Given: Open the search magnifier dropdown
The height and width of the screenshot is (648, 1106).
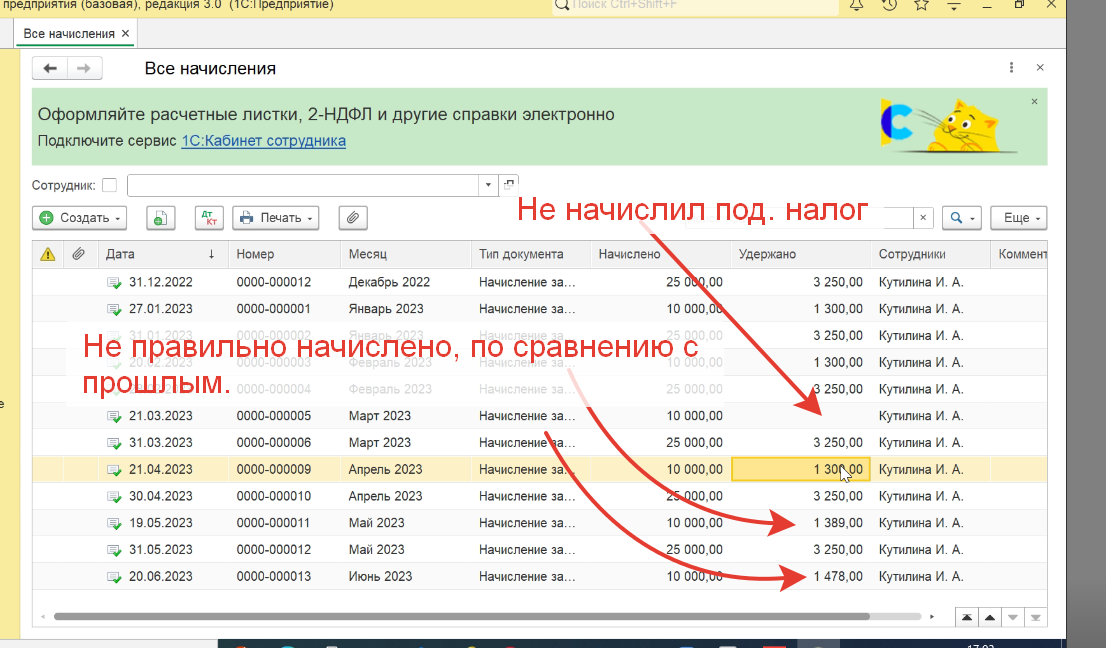Looking at the screenshot, I should [x=963, y=217].
